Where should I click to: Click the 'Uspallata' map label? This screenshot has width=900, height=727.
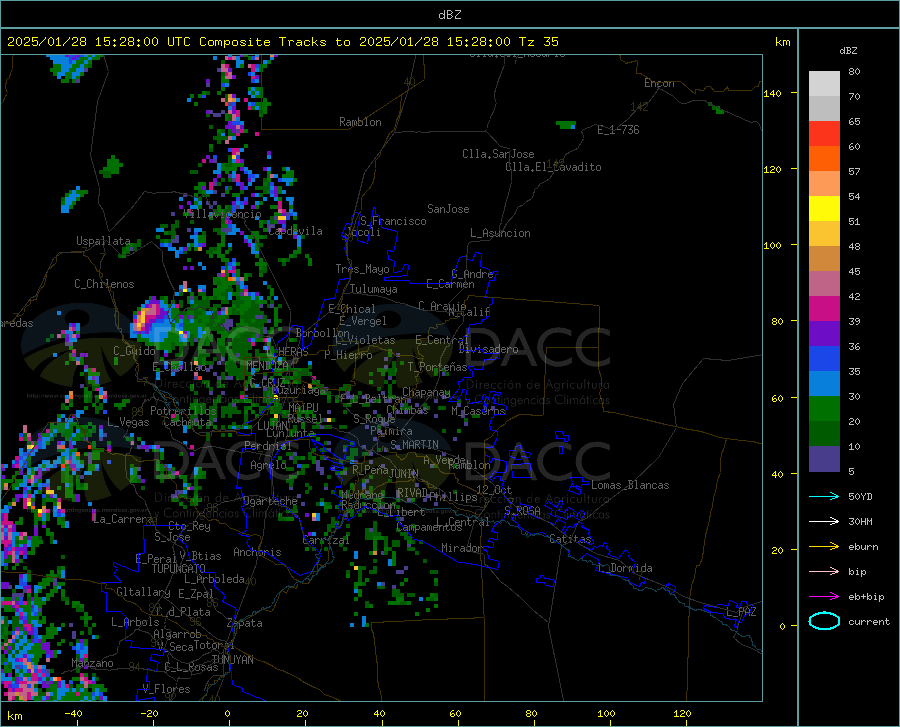(103, 241)
